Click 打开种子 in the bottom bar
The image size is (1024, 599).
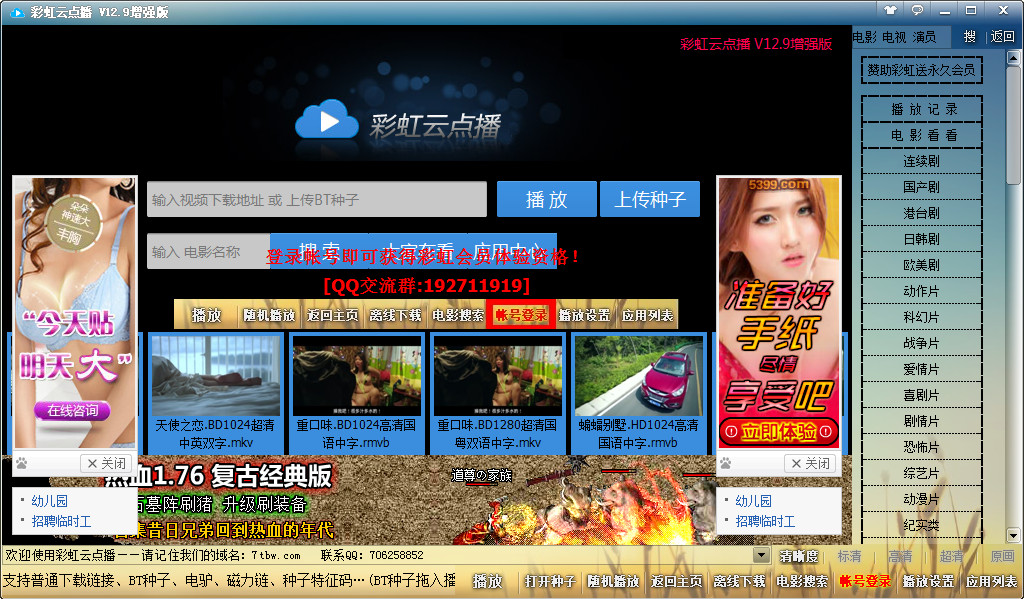(x=550, y=581)
